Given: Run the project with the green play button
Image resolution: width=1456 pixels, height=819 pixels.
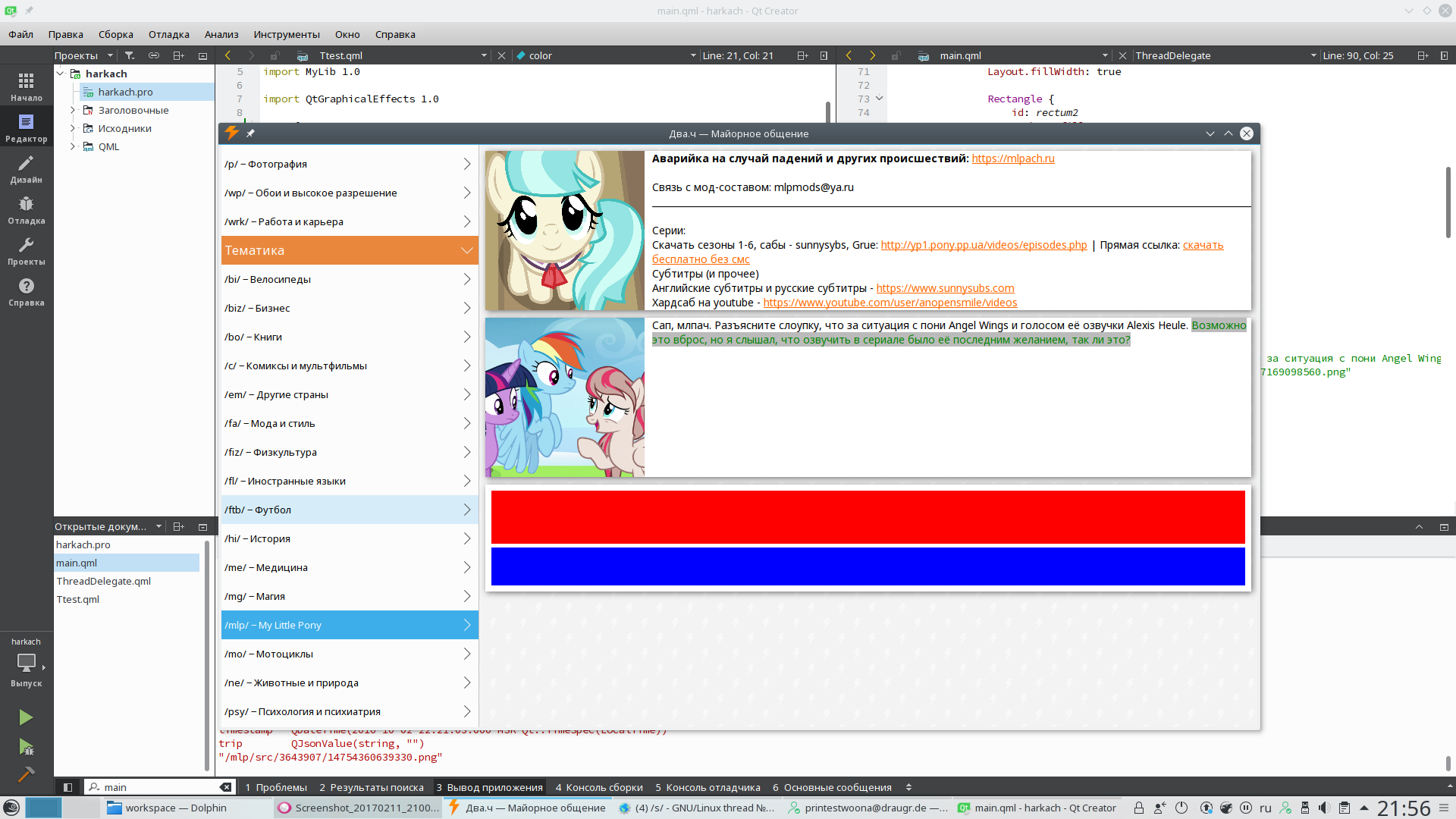Looking at the screenshot, I should click(x=26, y=717).
